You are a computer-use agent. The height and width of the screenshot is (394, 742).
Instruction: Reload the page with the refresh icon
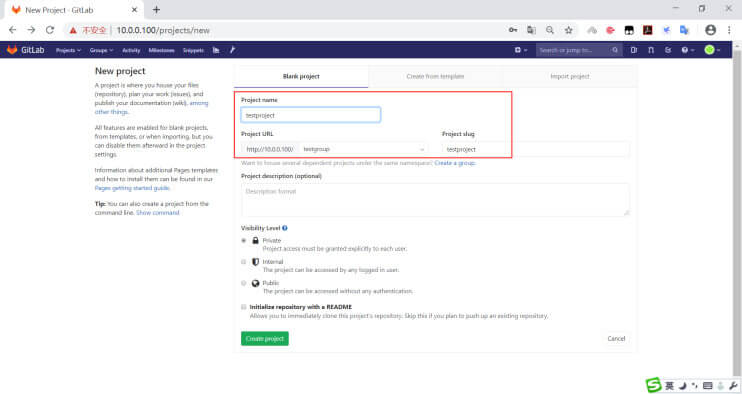[x=50, y=30]
